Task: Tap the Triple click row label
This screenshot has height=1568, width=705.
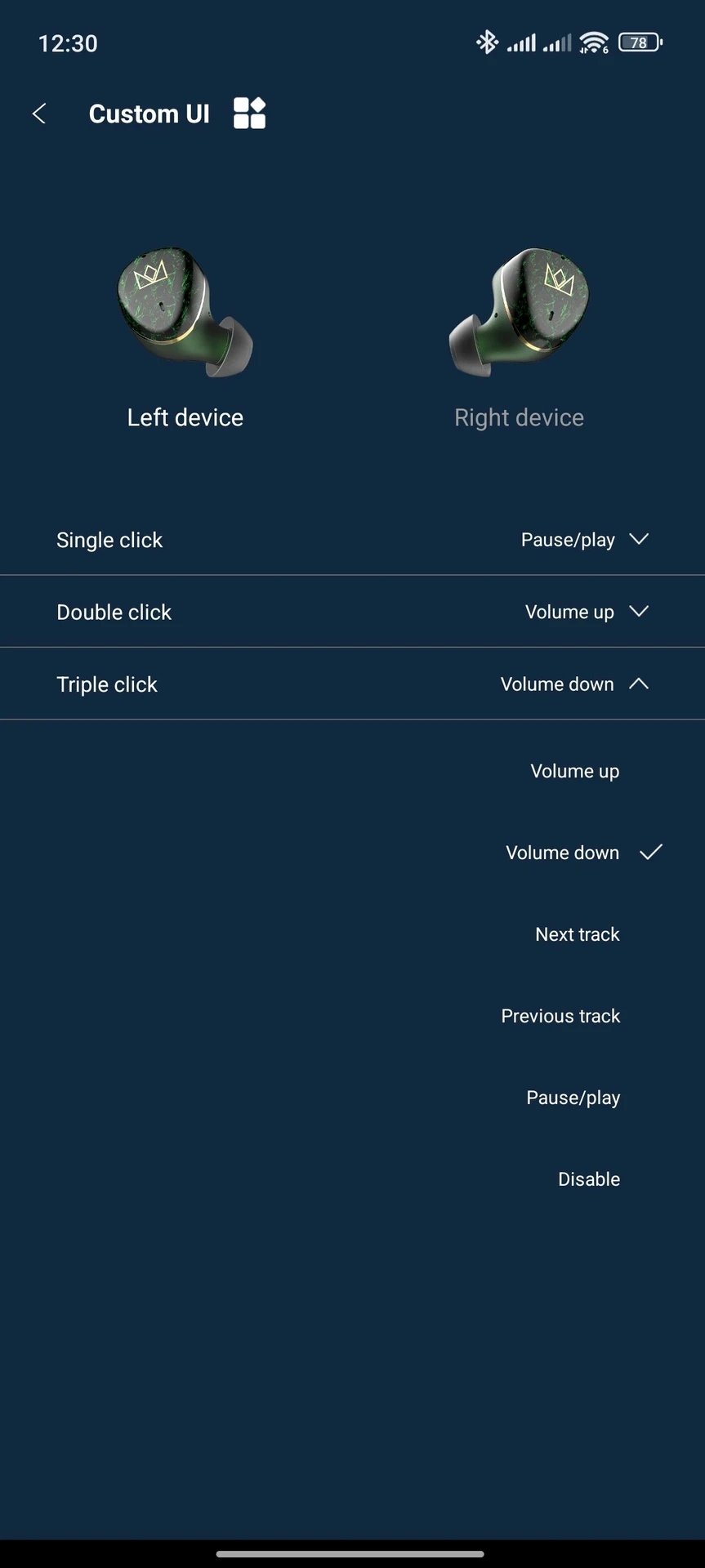Action: click(x=107, y=684)
